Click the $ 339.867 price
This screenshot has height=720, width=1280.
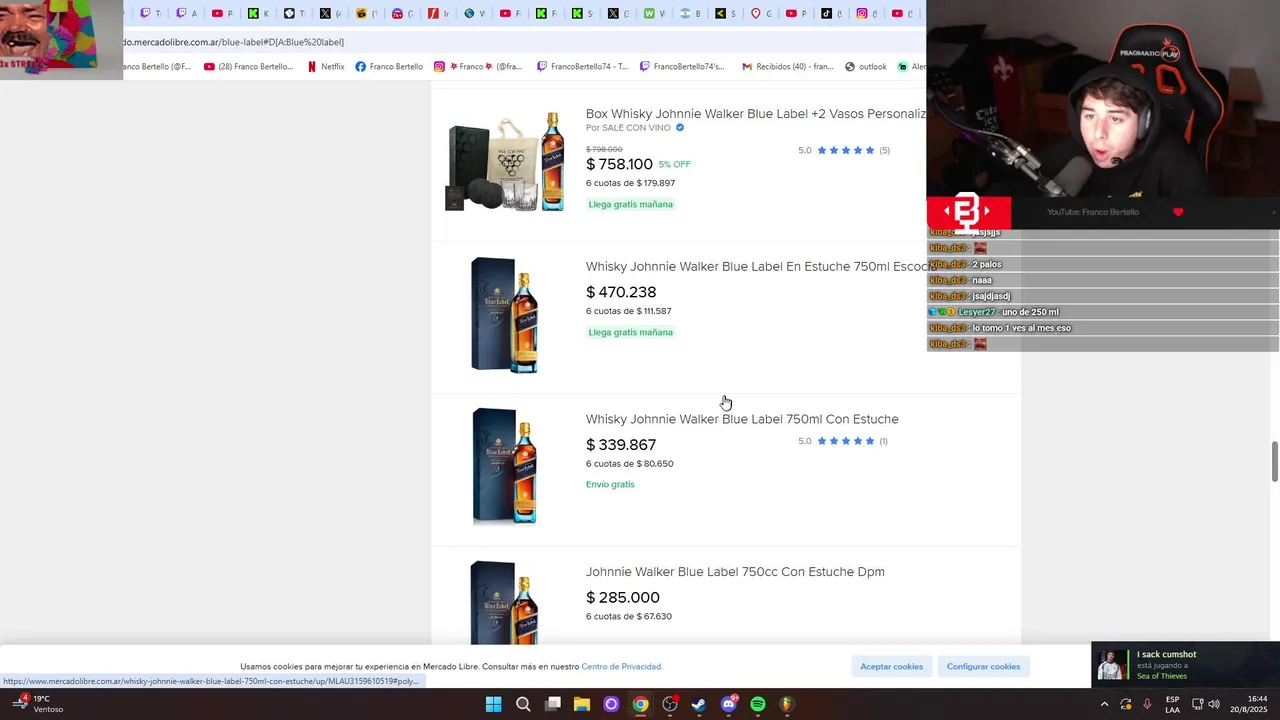point(621,445)
